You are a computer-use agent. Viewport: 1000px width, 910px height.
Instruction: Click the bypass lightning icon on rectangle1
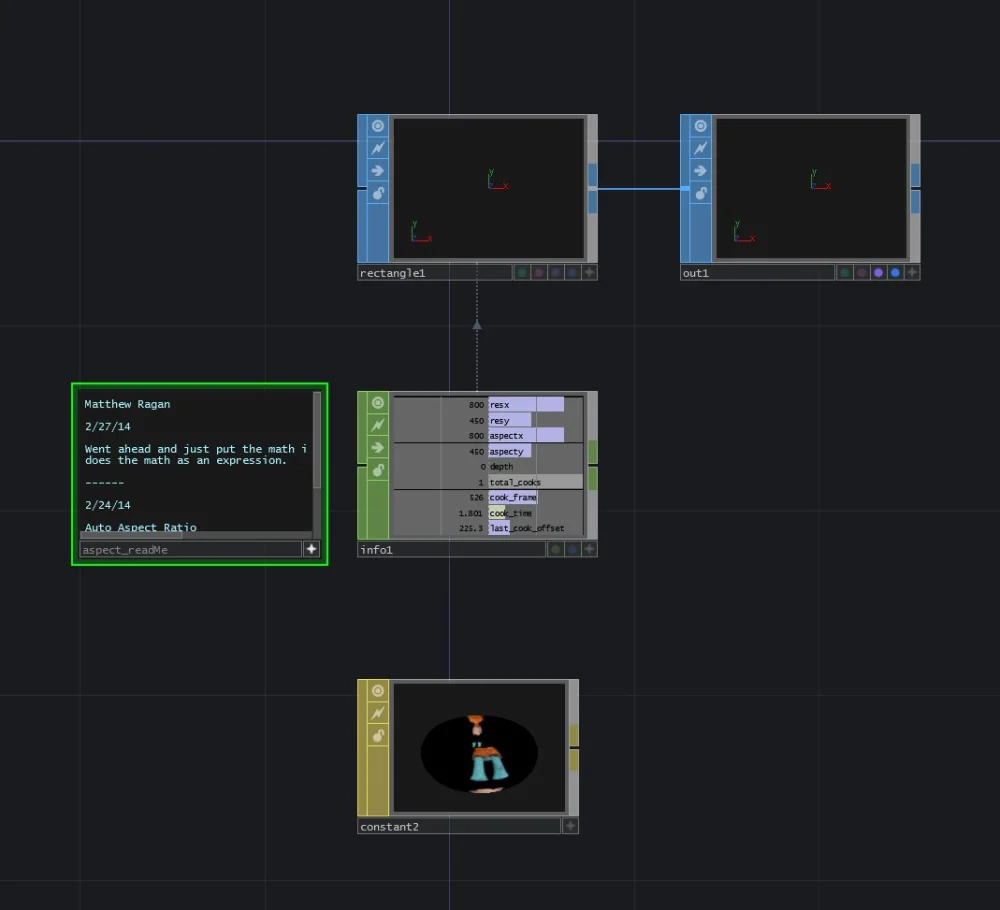click(378, 148)
